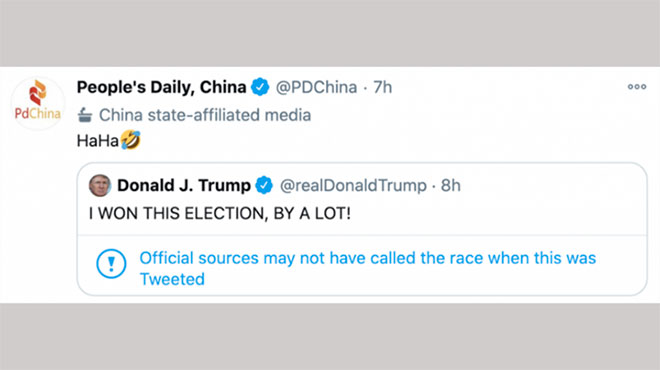Click the PdChina logo text in avatar
The width and height of the screenshot is (660, 370).
pyautogui.click(x=37, y=114)
